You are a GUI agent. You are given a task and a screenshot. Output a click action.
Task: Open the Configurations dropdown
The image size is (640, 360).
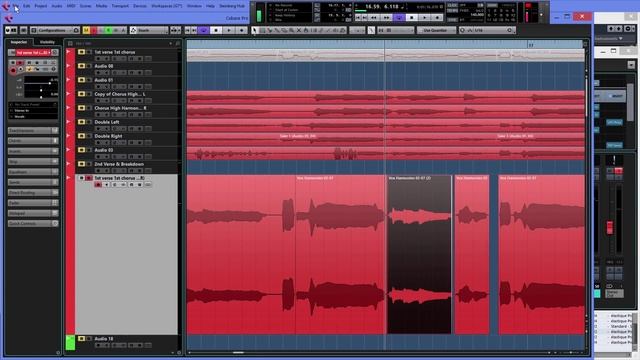55,30
